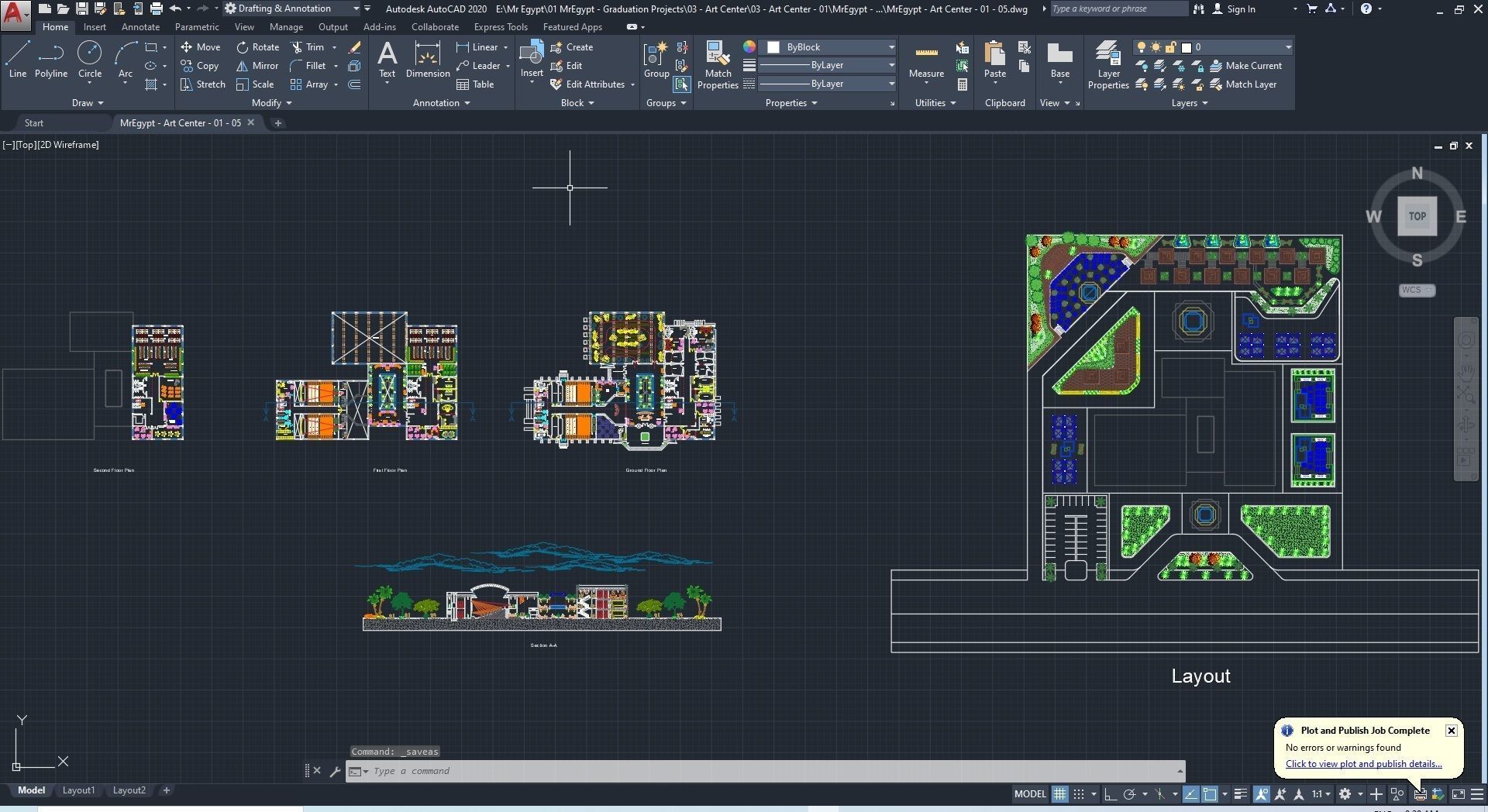
Task: Activate the Scale command
Action: tap(255, 84)
